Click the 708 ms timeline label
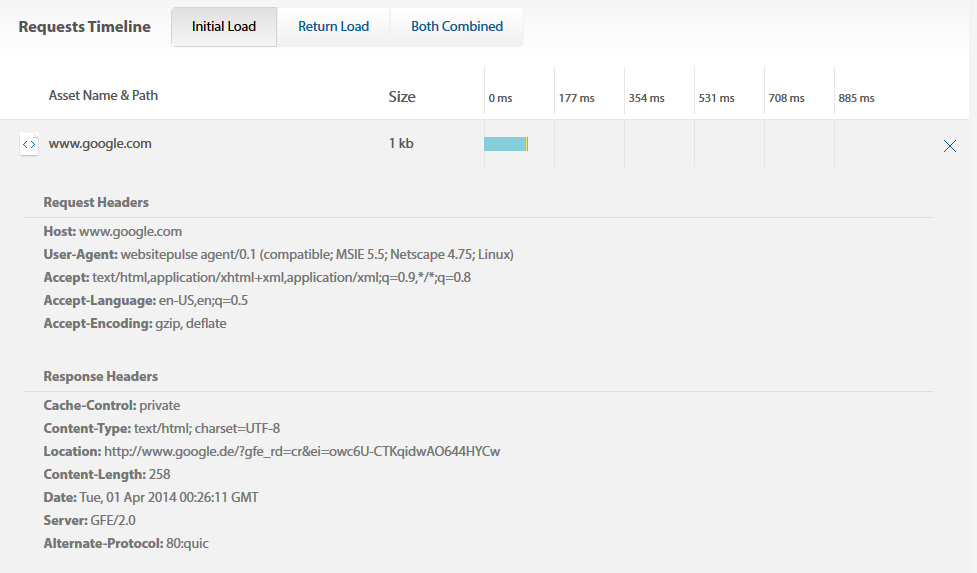The image size is (977, 573). (786, 98)
